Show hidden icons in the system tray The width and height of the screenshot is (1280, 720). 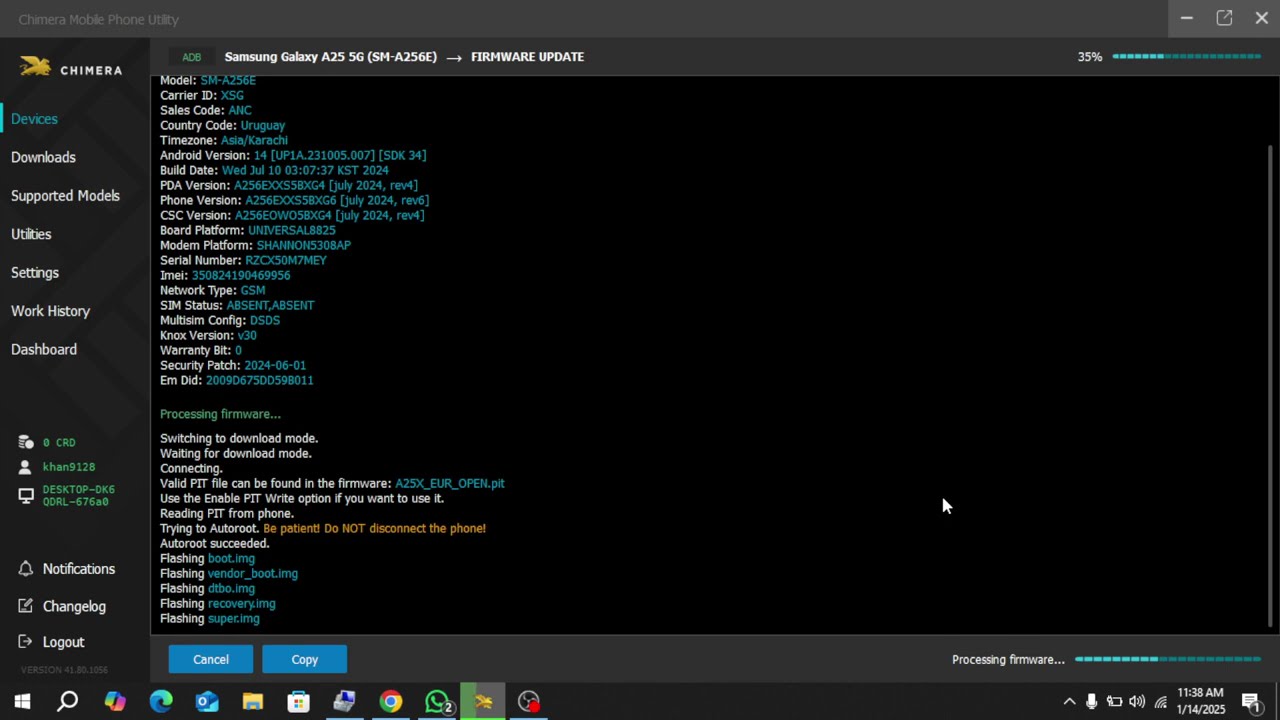tap(1069, 702)
